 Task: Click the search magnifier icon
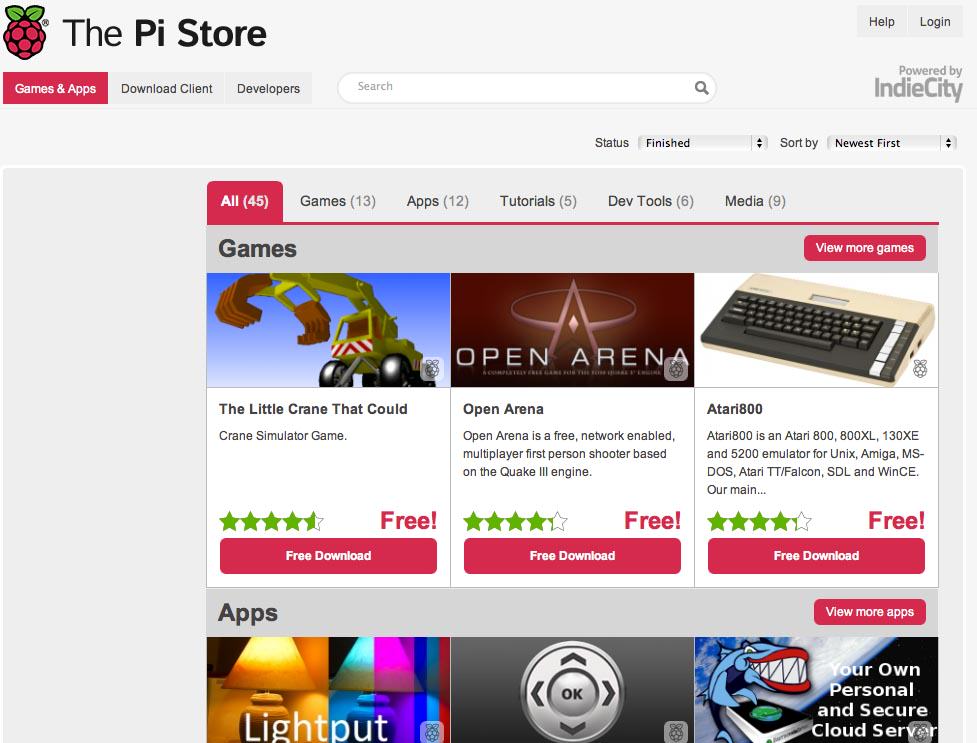click(x=702, y=88)
